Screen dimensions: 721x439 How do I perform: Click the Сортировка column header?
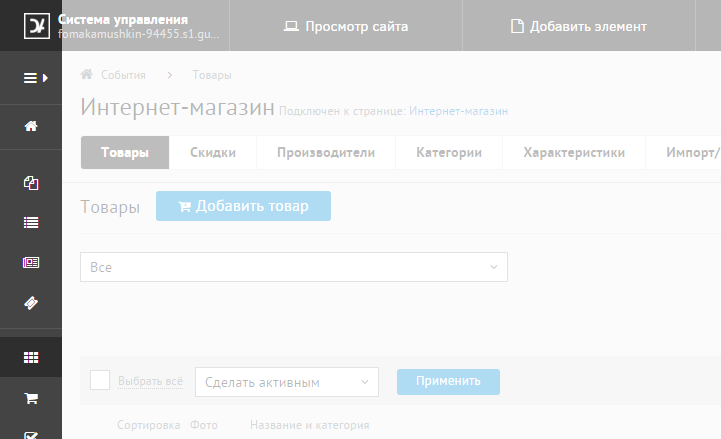coord(149,425)
